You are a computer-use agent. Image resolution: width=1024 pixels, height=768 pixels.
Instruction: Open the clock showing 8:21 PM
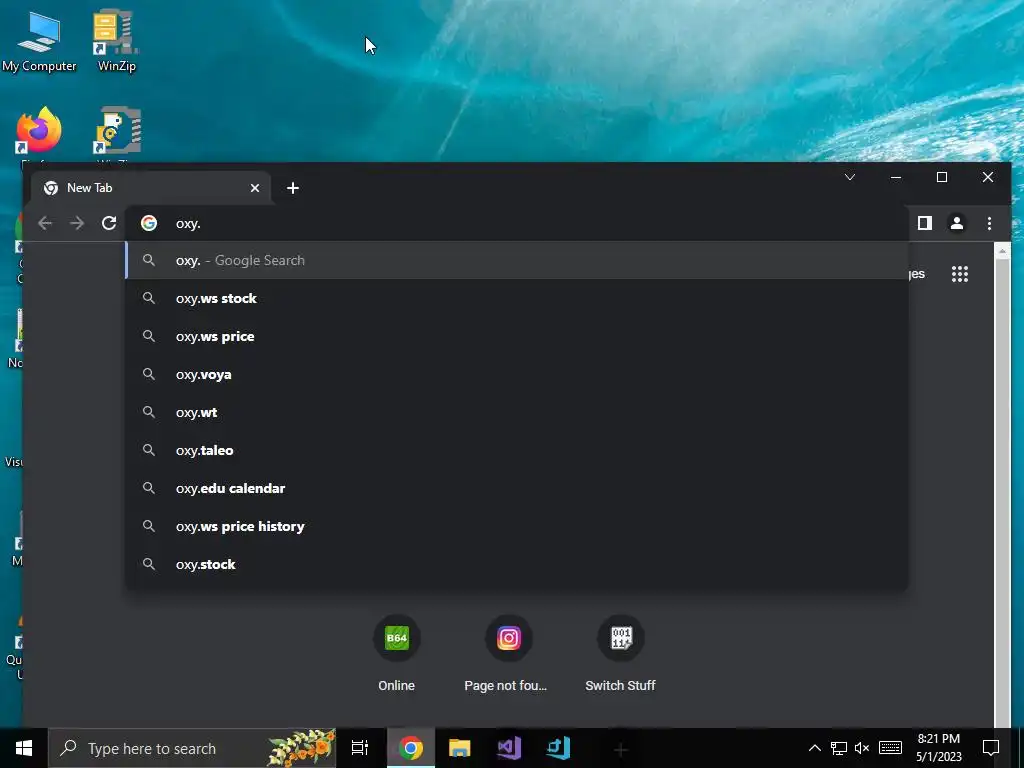click(938, 748)
